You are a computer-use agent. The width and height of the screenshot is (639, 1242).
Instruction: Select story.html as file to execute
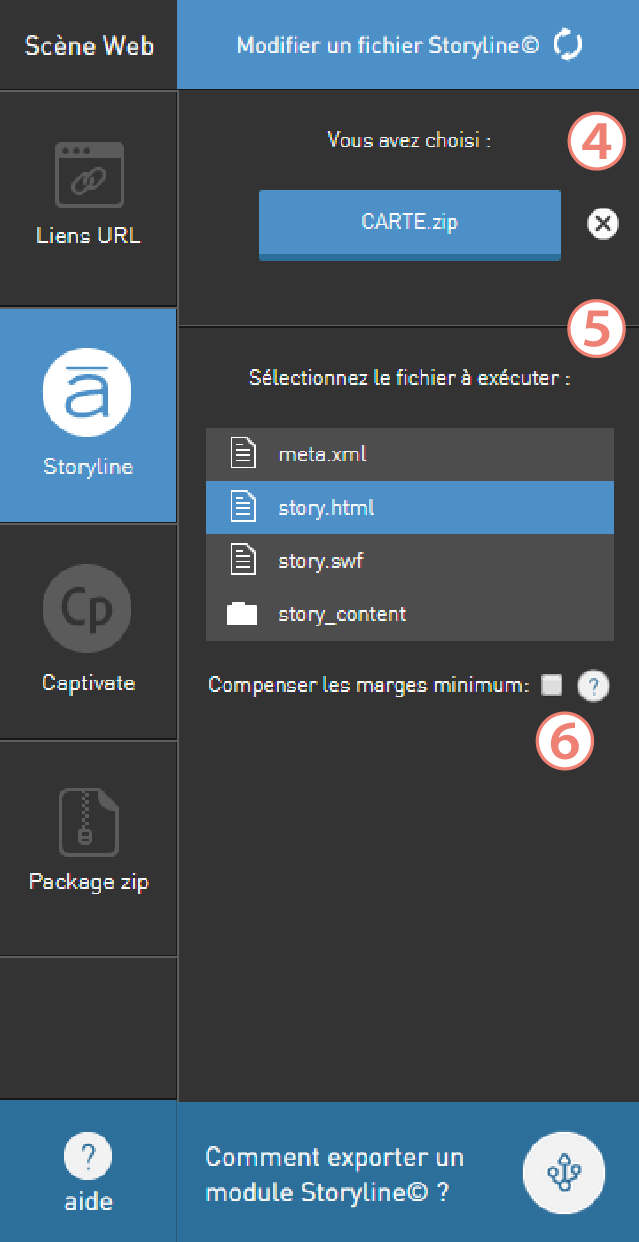click(x=410, y=508)
